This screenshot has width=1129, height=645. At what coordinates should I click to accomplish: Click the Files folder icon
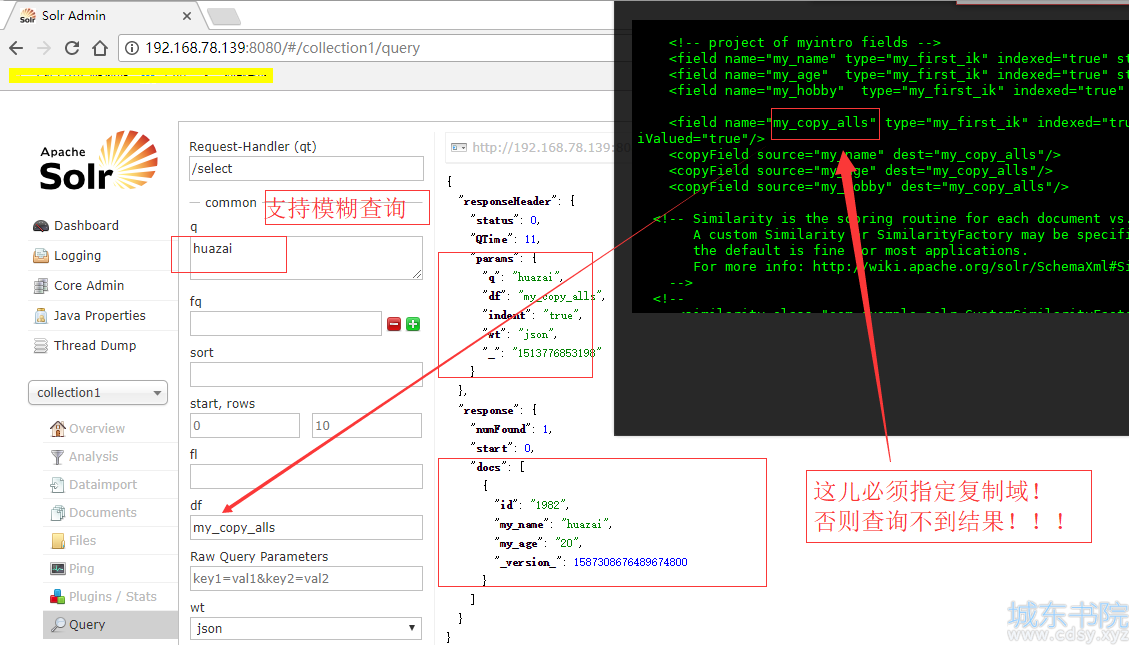(x=58, y=541)
